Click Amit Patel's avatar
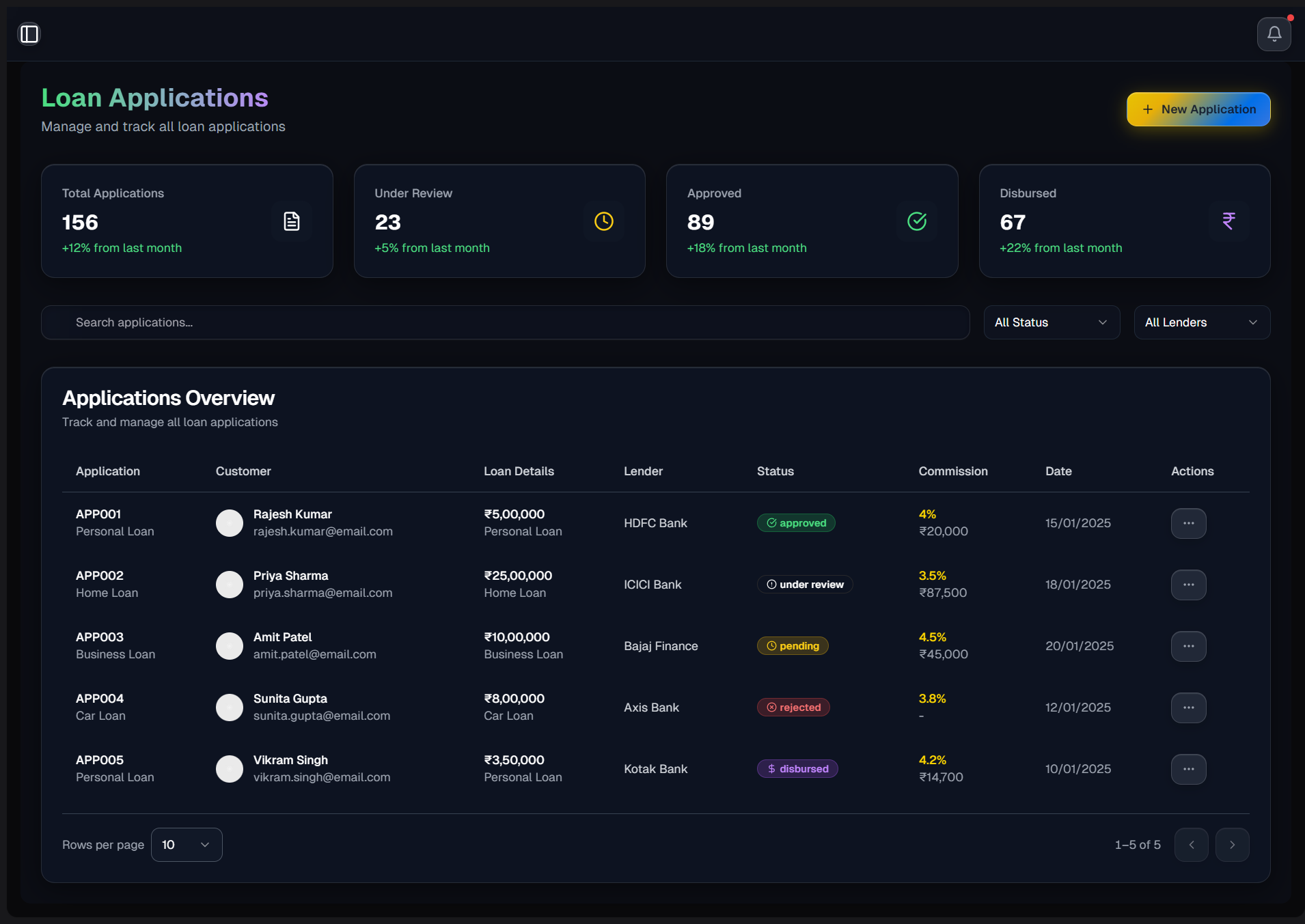Screen dimensions: 1305x924 230,646
